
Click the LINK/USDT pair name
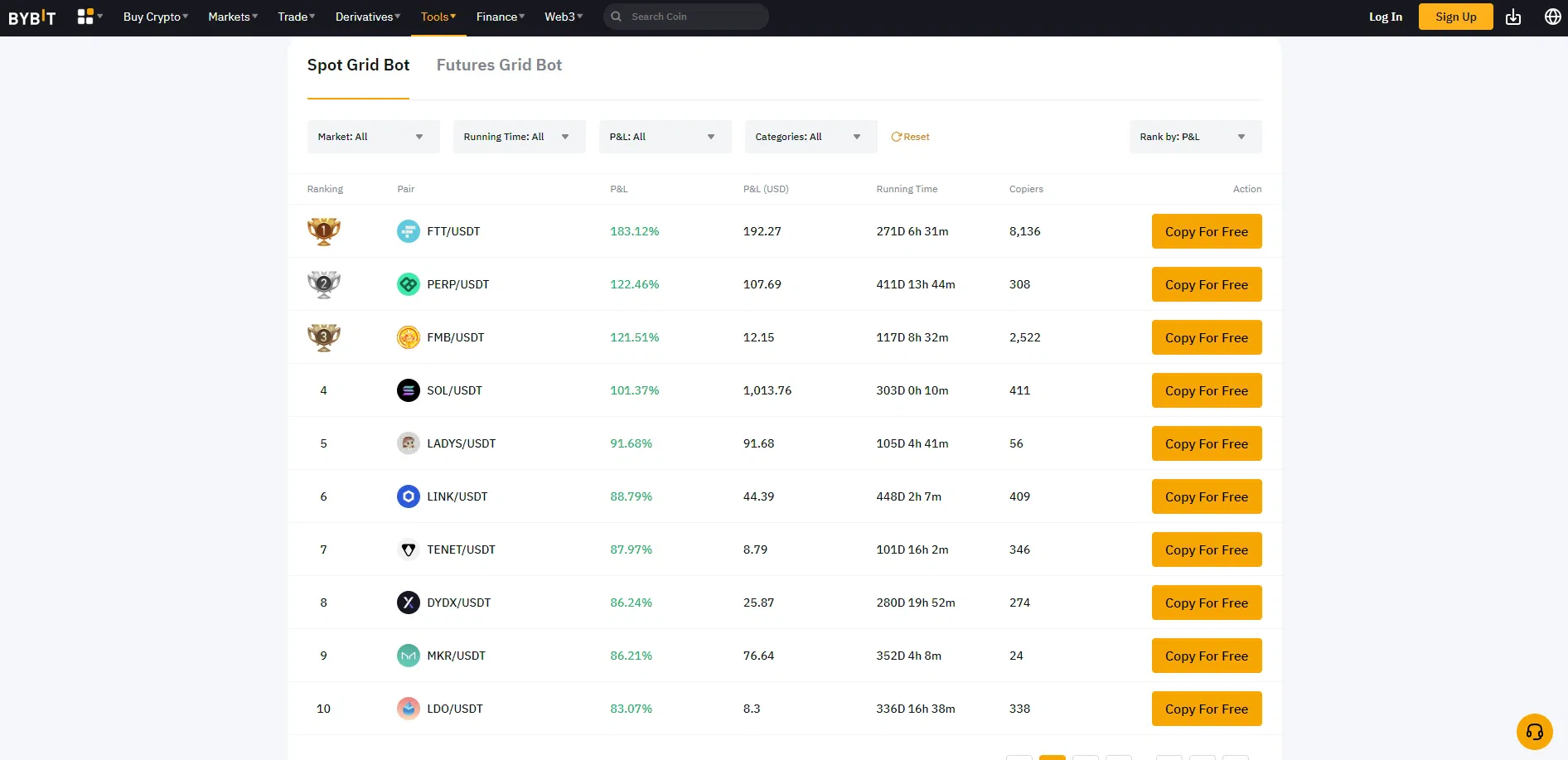tap(457, 496)
